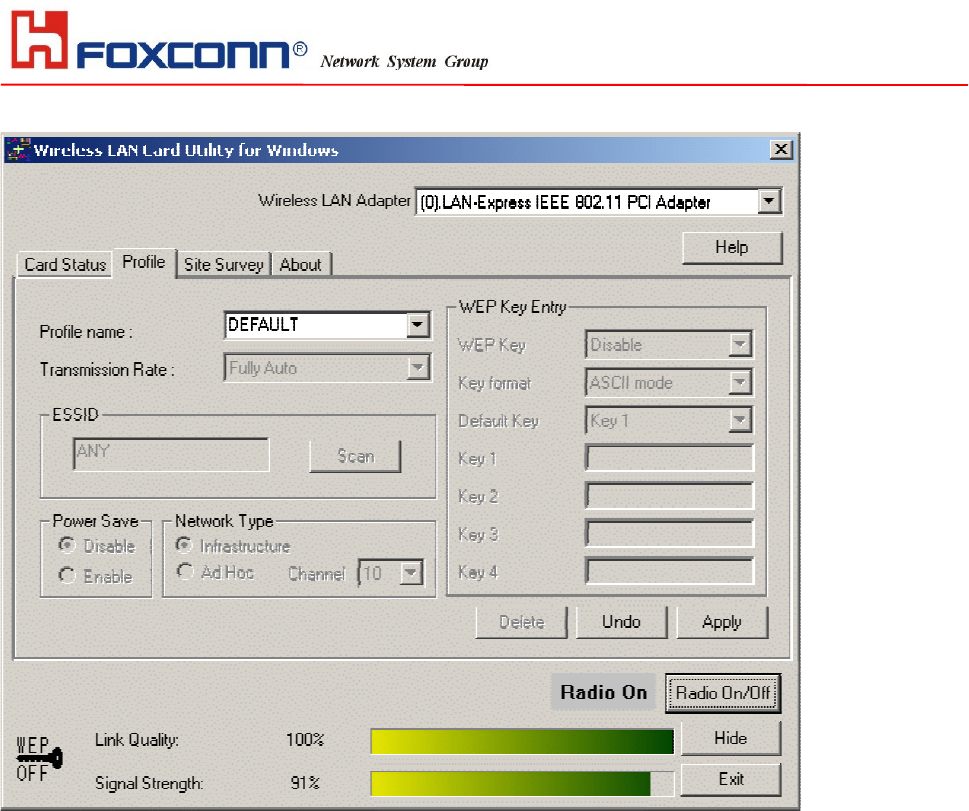969x811 pixels.
Task: Click the ESSID field showing ANY
Action: (x=171, y=455)
